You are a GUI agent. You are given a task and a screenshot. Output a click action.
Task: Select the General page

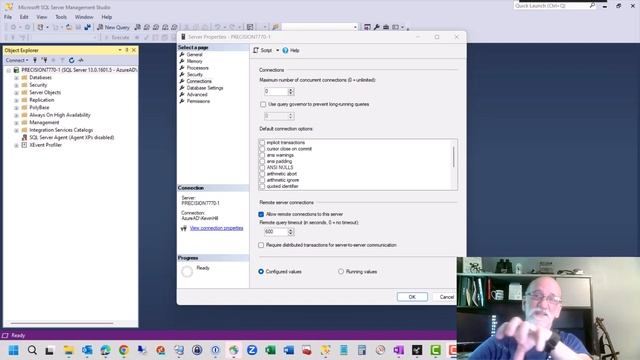click(194, 54)
